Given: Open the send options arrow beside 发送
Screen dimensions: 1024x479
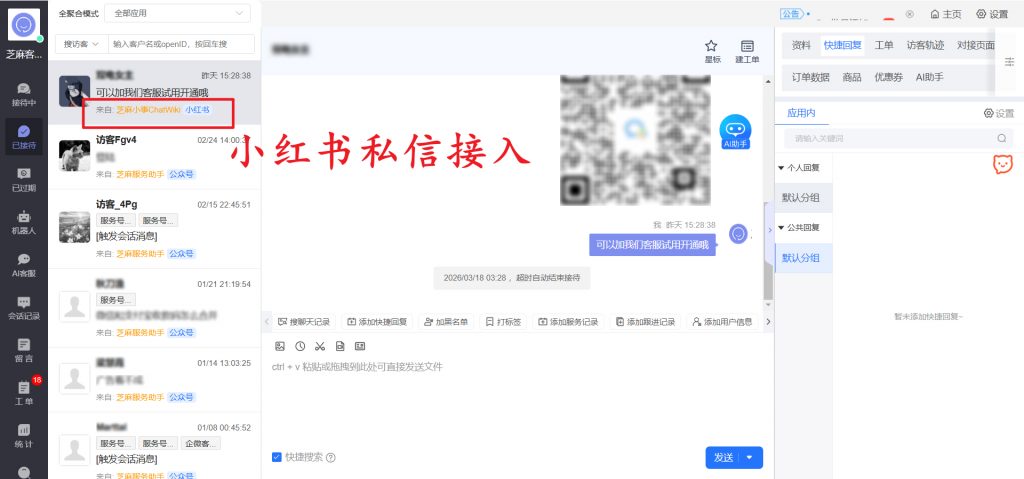Looking at the screenshot, I should (x=750, y=457).
